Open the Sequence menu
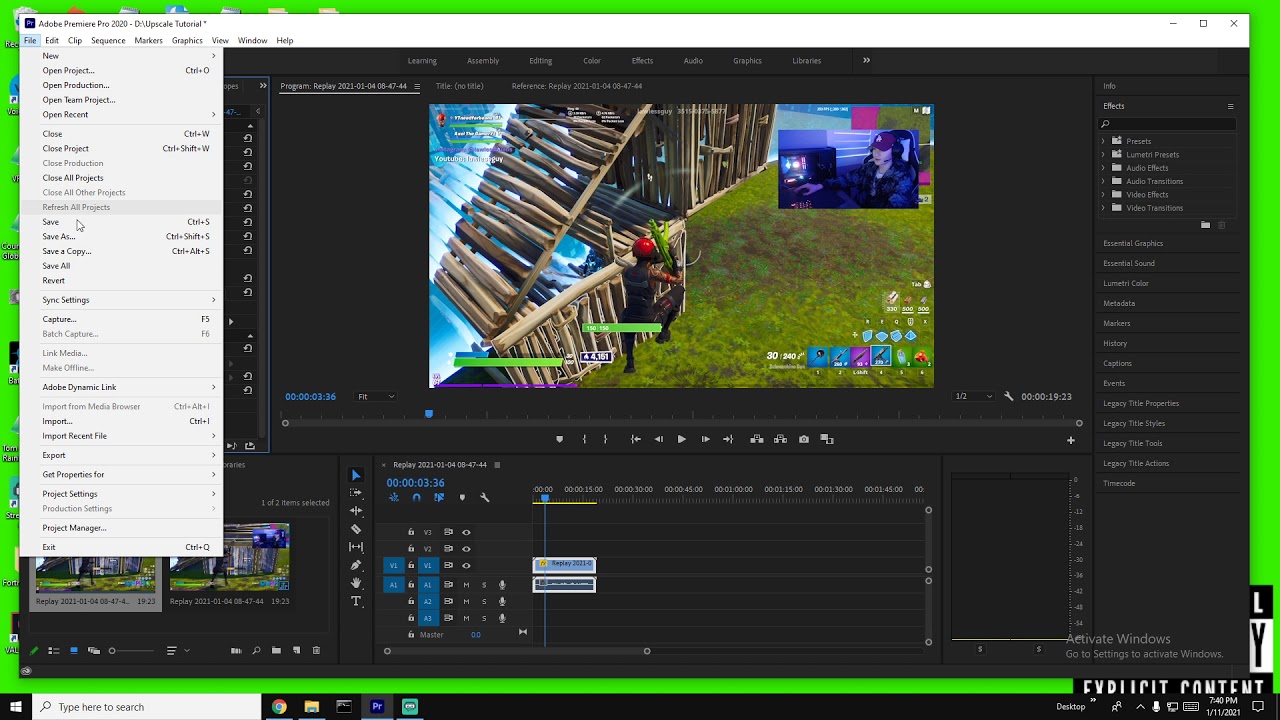 (108, 41)
